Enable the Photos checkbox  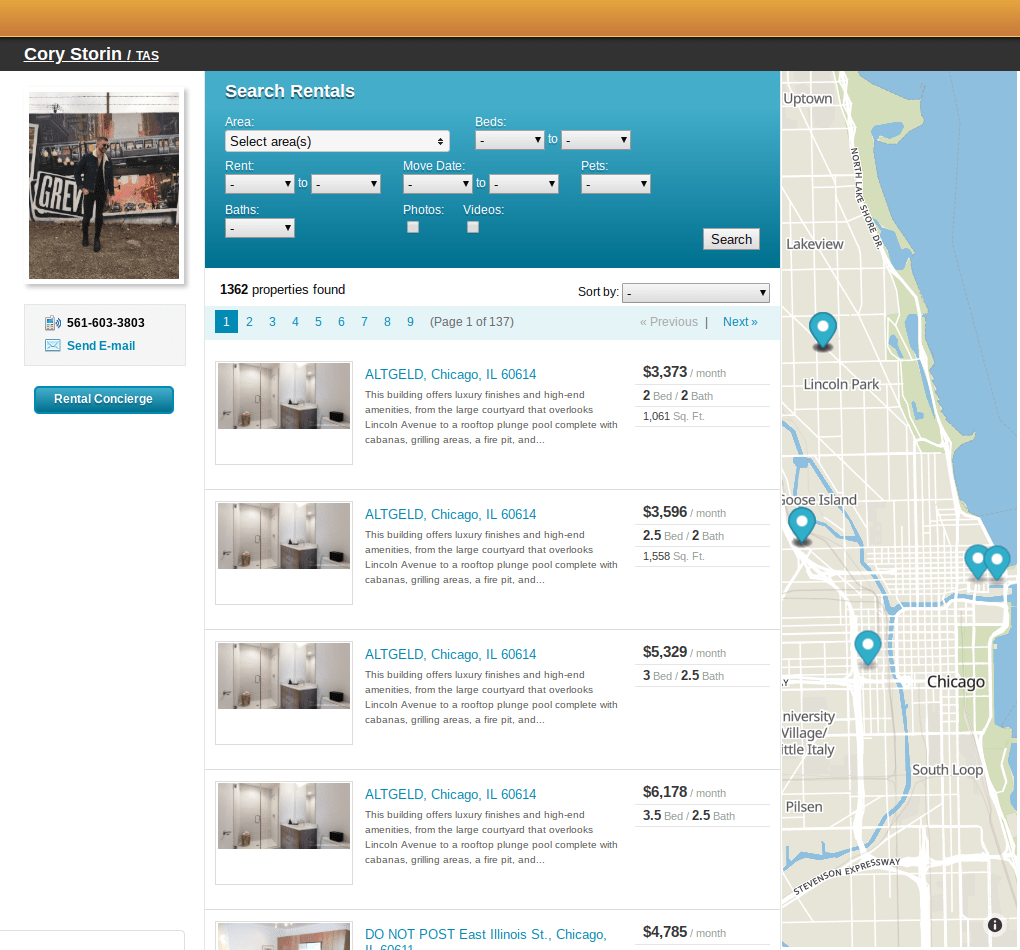pyautogui.click(x=413, y=227)
